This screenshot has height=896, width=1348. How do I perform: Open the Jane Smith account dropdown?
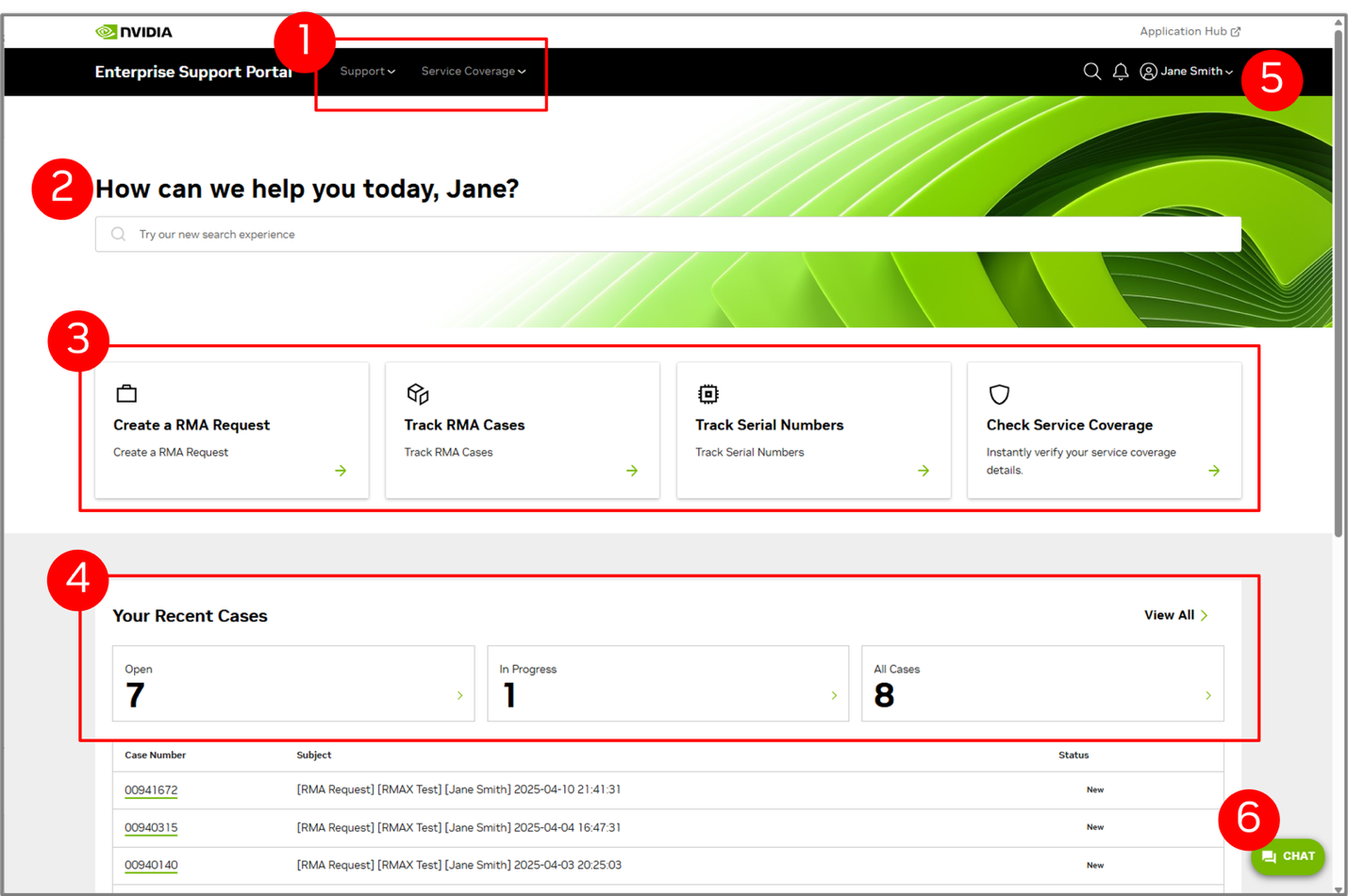click(x=1187, y=72)
